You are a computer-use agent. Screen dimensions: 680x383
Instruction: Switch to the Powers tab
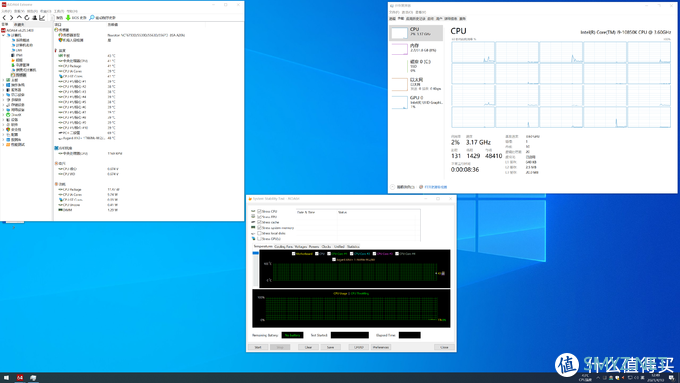coord(314,246)
